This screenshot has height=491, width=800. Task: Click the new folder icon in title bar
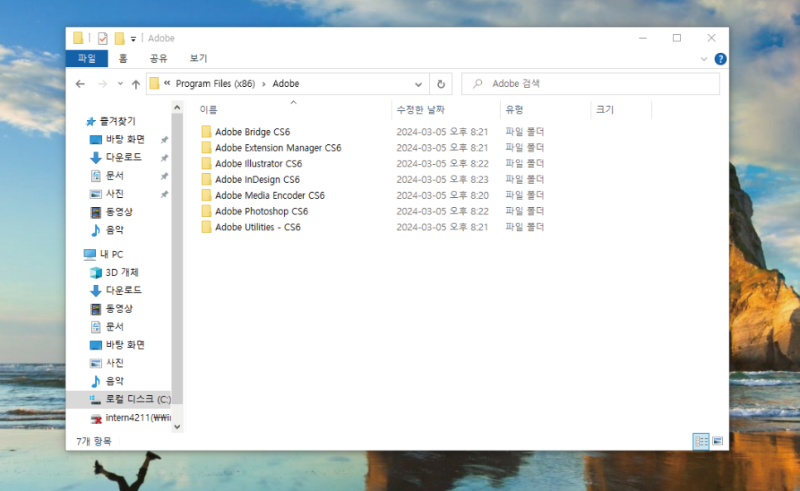[119, 38]
